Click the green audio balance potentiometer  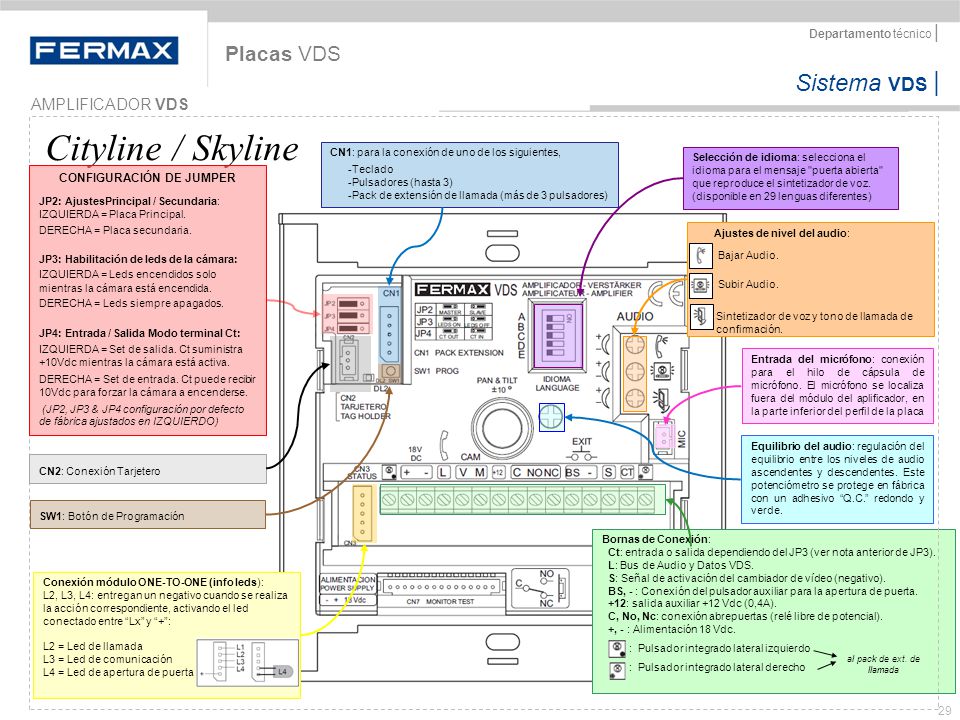(x=551, y=416)
